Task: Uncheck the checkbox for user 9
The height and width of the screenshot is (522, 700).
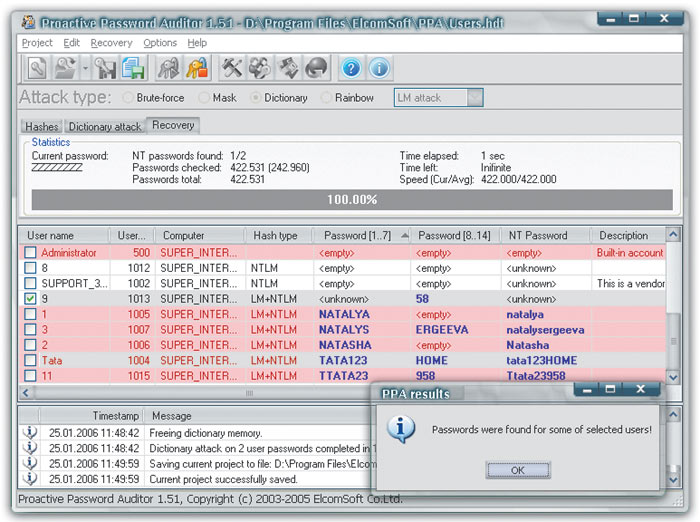Action: 30,299
